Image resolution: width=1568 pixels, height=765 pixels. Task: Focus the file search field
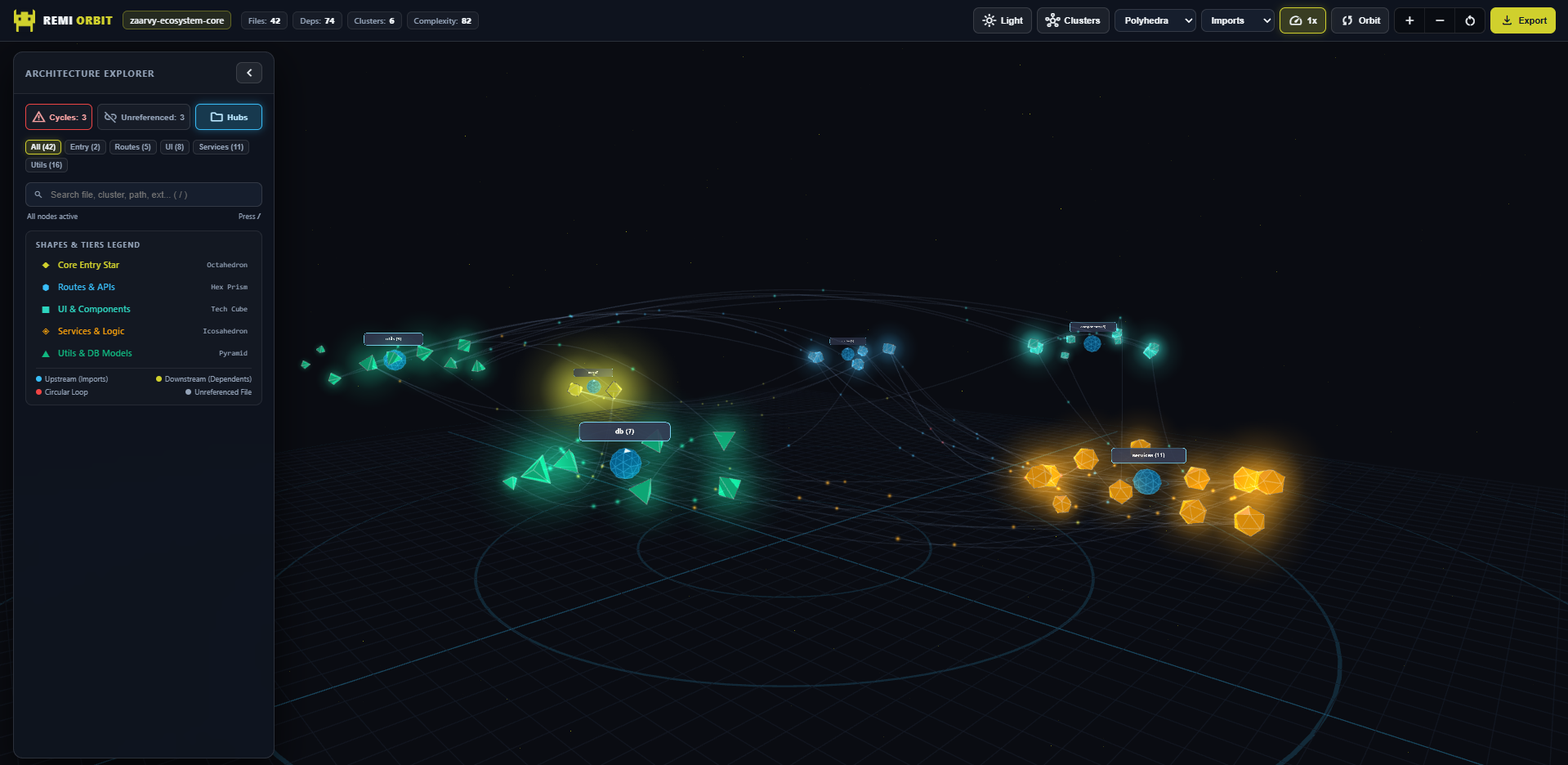(144, 195)
